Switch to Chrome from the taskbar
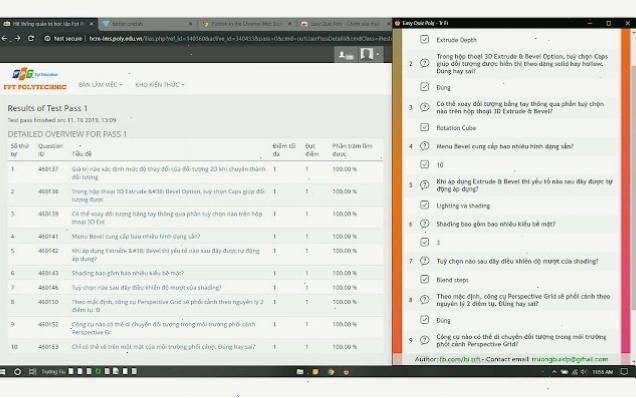 (x=331, y=372)
